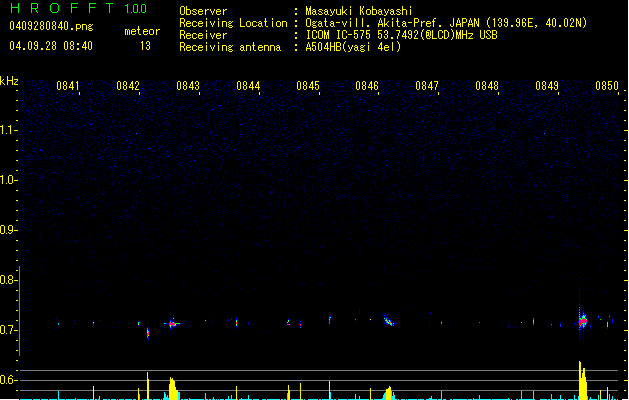Image resolution: width=629 pixels, height=400 pixels.
Task: Select the ICOM IC-575 53.7492 MHz receiver text
Action: [x=402, y=35]
